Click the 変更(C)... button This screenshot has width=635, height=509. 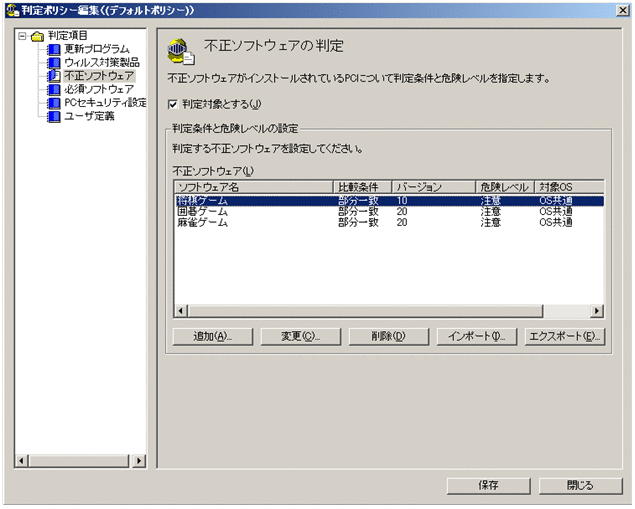[x=300, y=336]
